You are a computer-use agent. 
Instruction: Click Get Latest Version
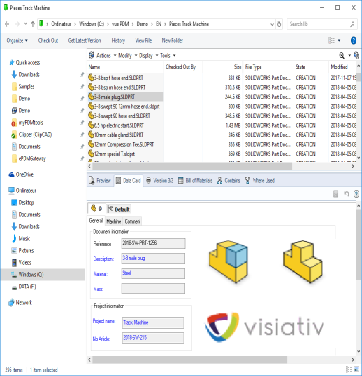[85, 41]
